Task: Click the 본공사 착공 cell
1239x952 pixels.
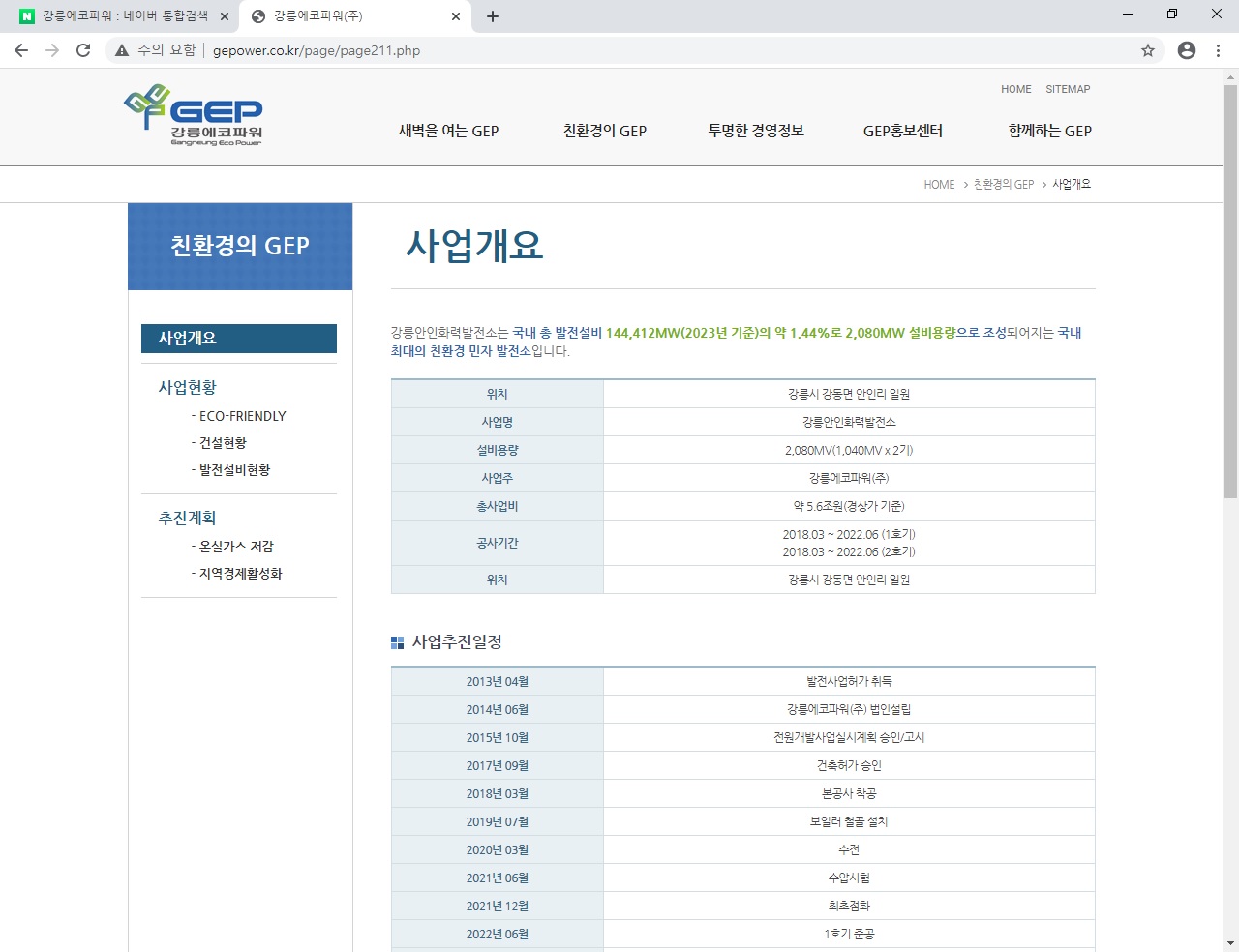Action: [x=849, y=793]
